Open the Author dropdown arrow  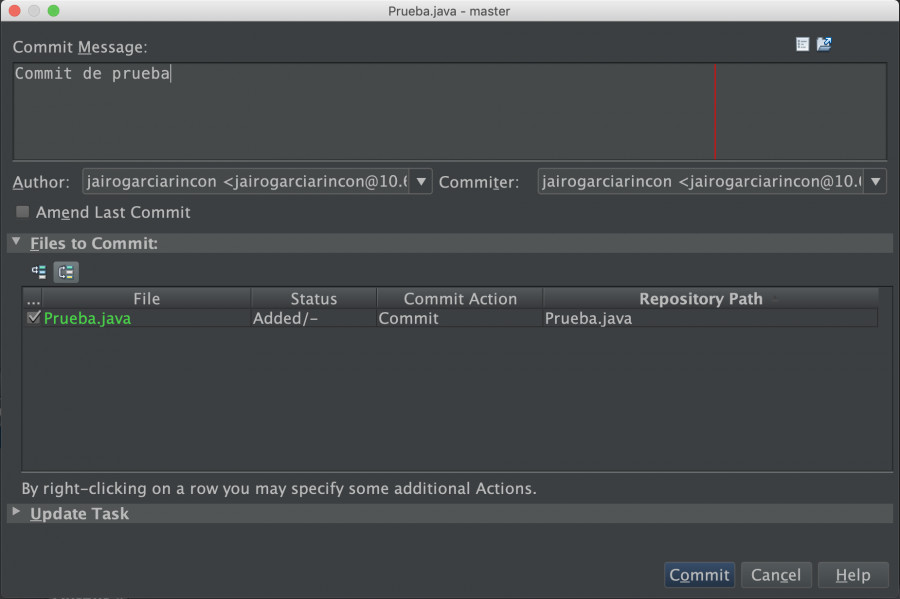pos(421,181)
